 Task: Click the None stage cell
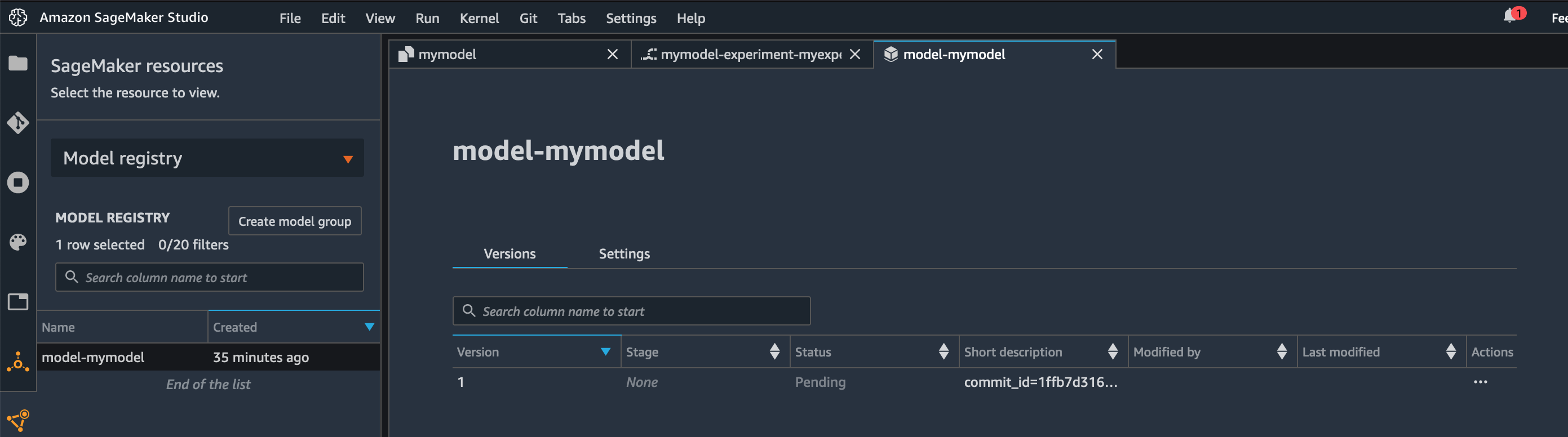pos(641,382)
